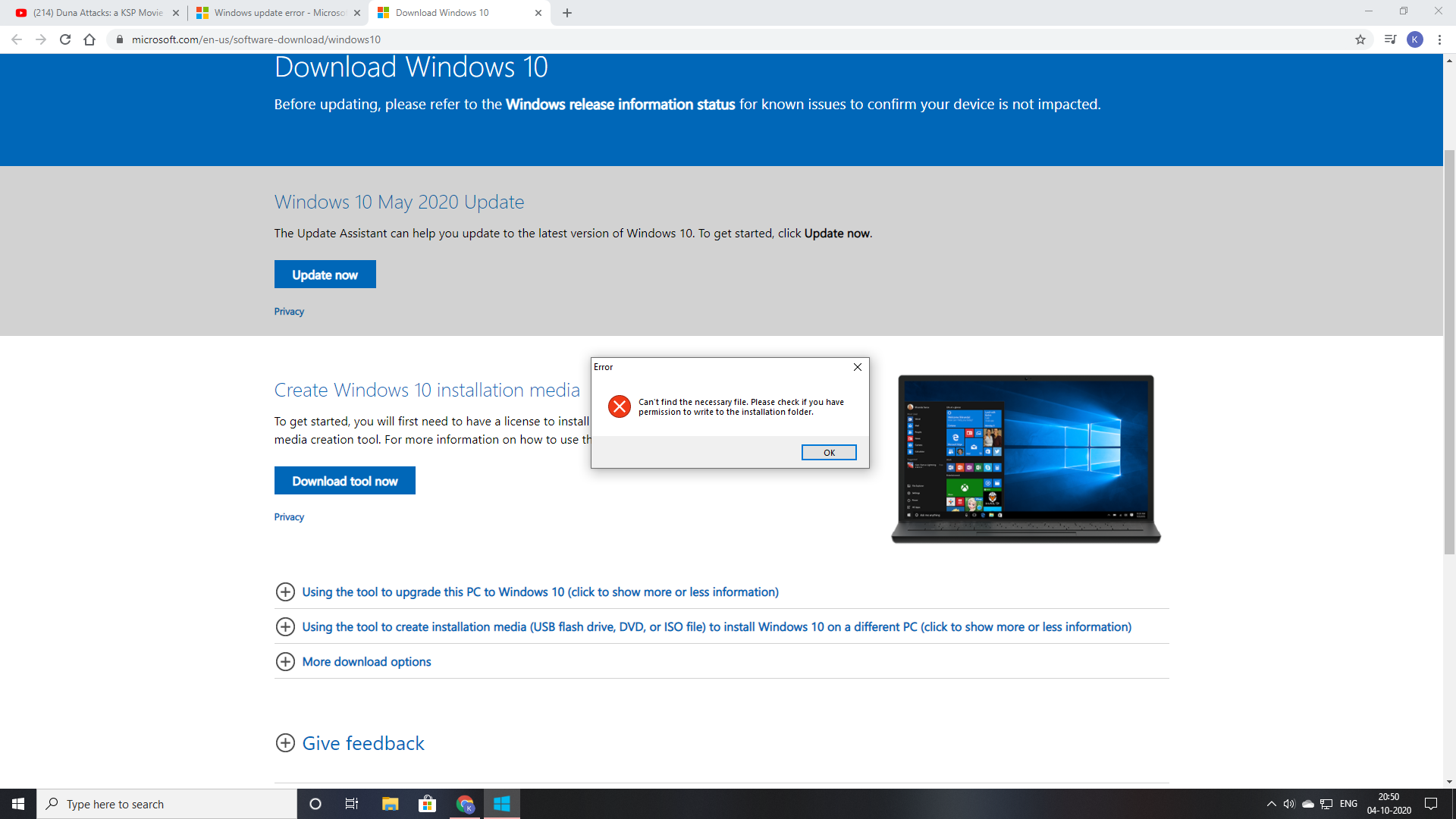Open Task View on the taskbar
Image resolution: width=1456 pixels, height=819 pixels.
(352, 804)
